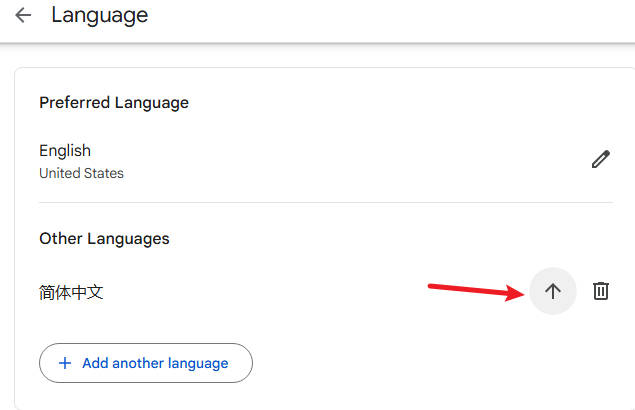Image resolution: width=635 pixels, height=410 pixels.
Task: Edit preferred language with the pencil icon
Action: point(601,159)
